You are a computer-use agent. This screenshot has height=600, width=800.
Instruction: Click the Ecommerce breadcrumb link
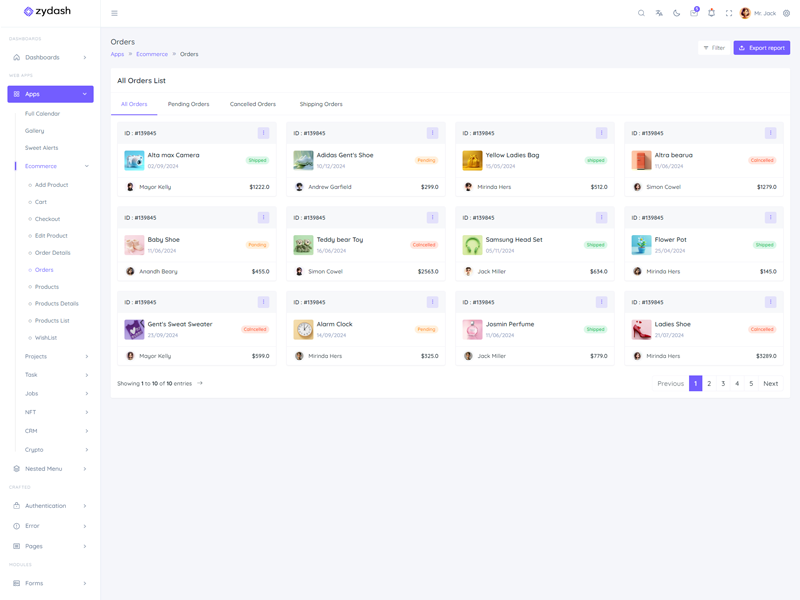[152, 54]
